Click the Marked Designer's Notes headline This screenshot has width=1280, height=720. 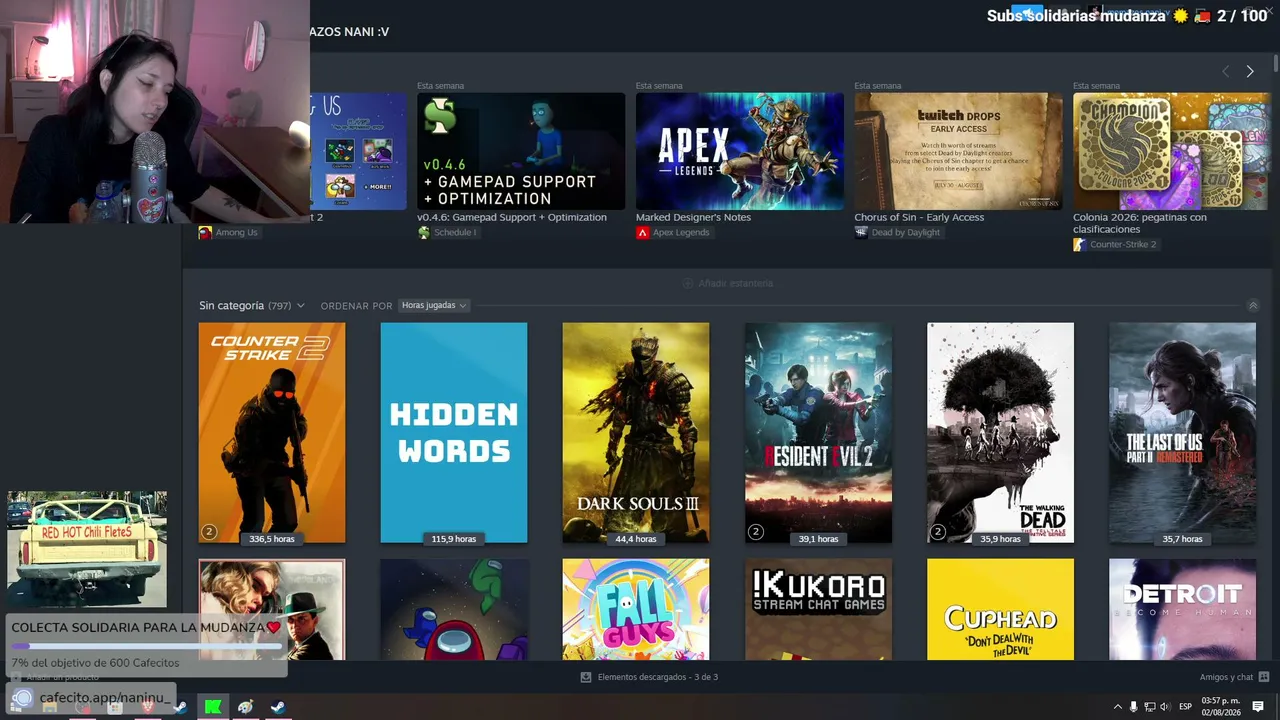click(693, 217)
